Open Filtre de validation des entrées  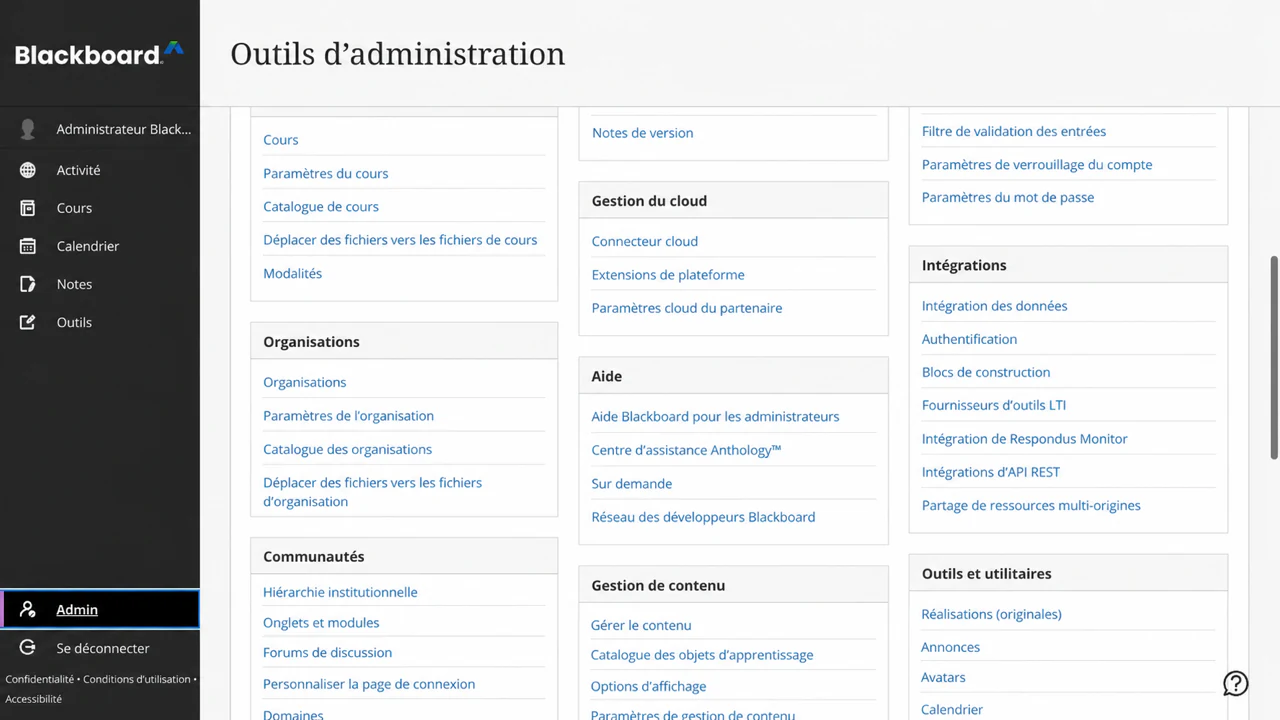(1014, 131)
